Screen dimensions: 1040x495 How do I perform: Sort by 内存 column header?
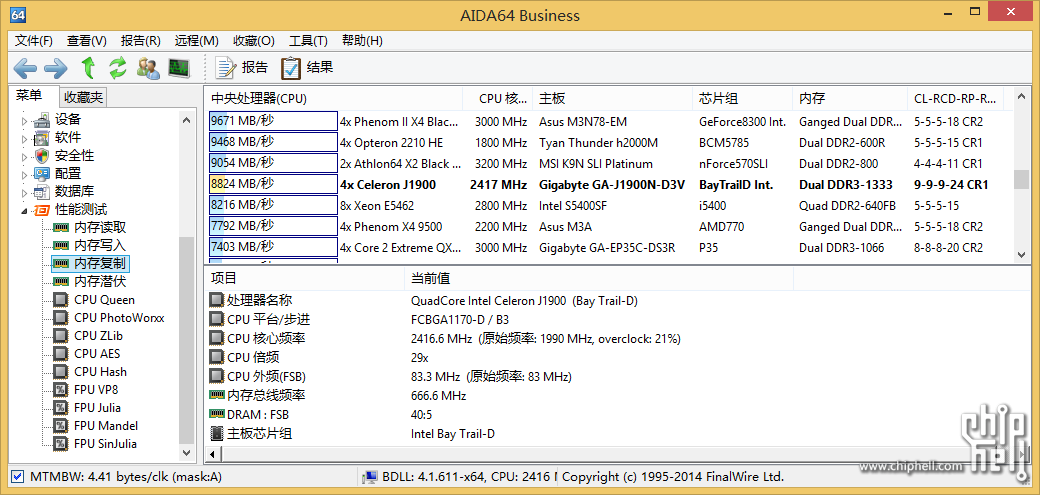[849, 99]
